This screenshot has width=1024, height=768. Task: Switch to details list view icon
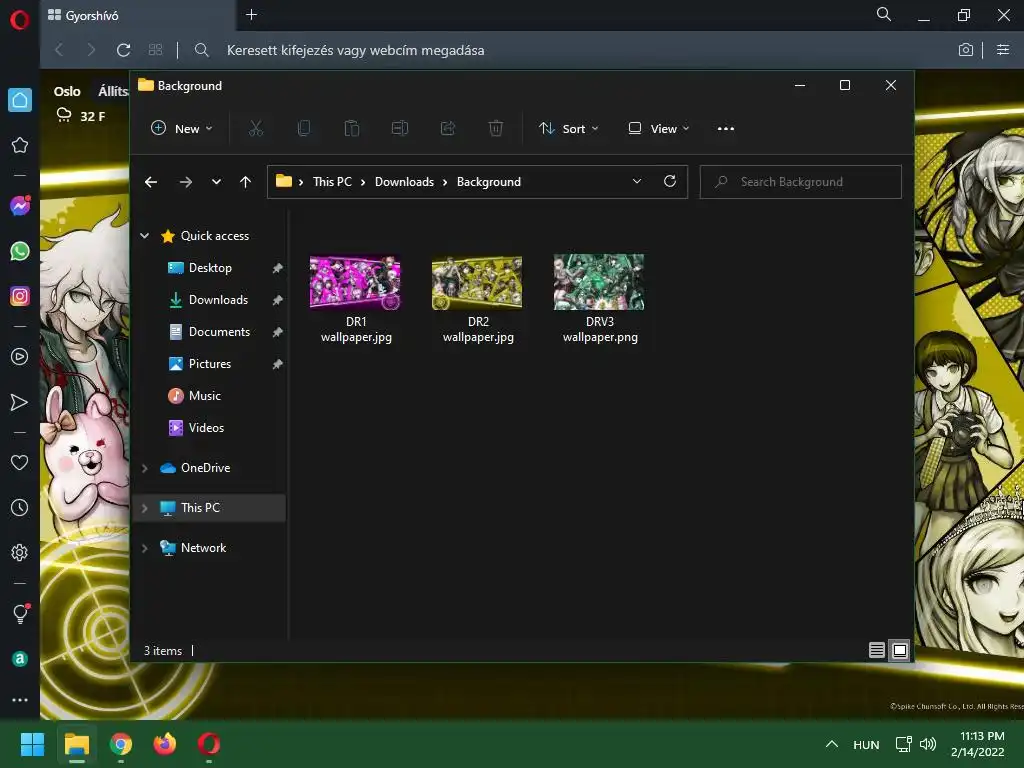pyautogui.click(x=876, y=650)
